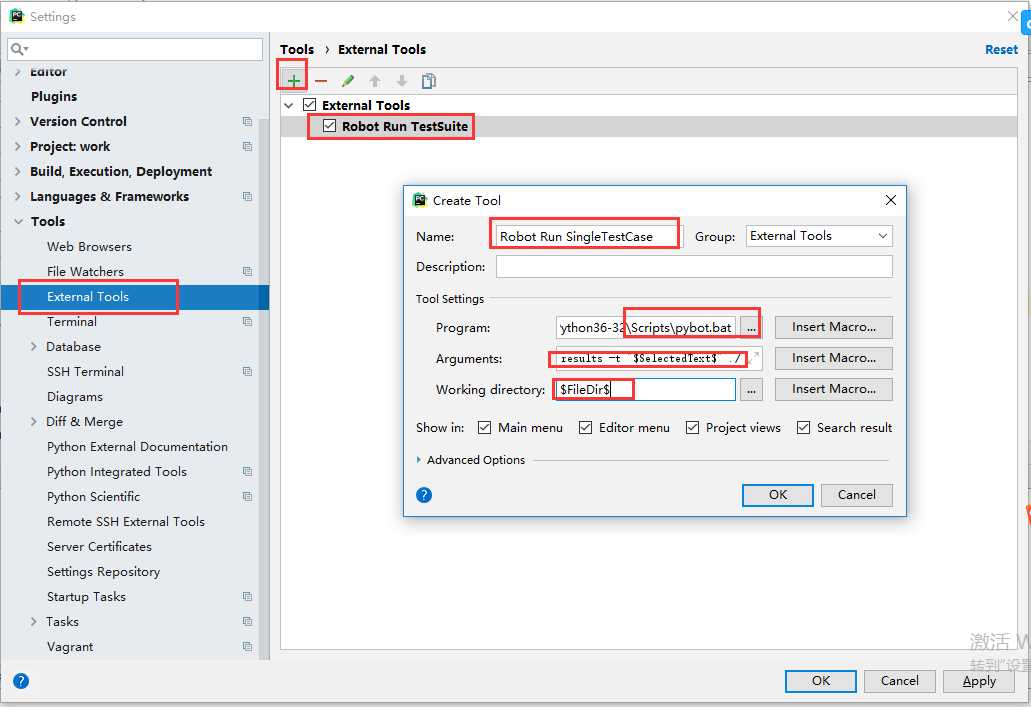Image resolution: width=1031 pixels, height=707 pixels.
Task: Expand Advanced Options section
Action: click(x=418, y=460)
